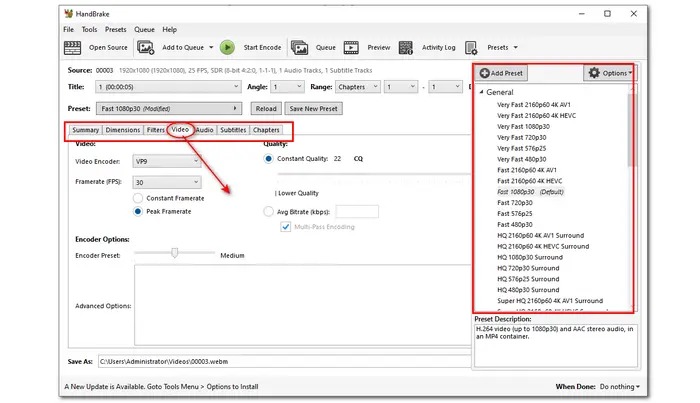Select preset Fast 1080p30 (Default)

pos(530,192)
